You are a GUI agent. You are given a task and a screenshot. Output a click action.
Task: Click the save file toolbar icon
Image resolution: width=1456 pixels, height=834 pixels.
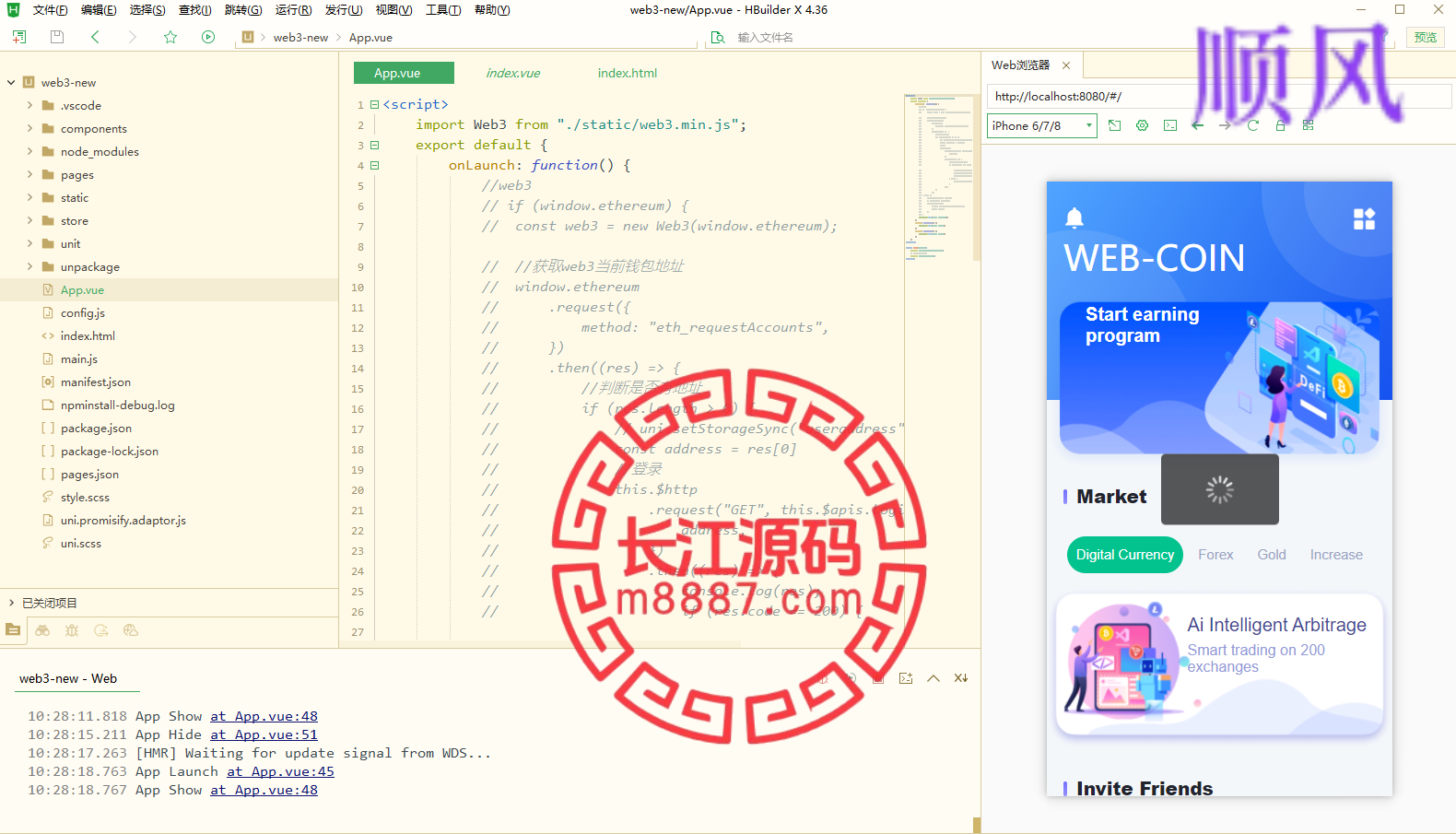pyautogui.click(x=57, y=37)
